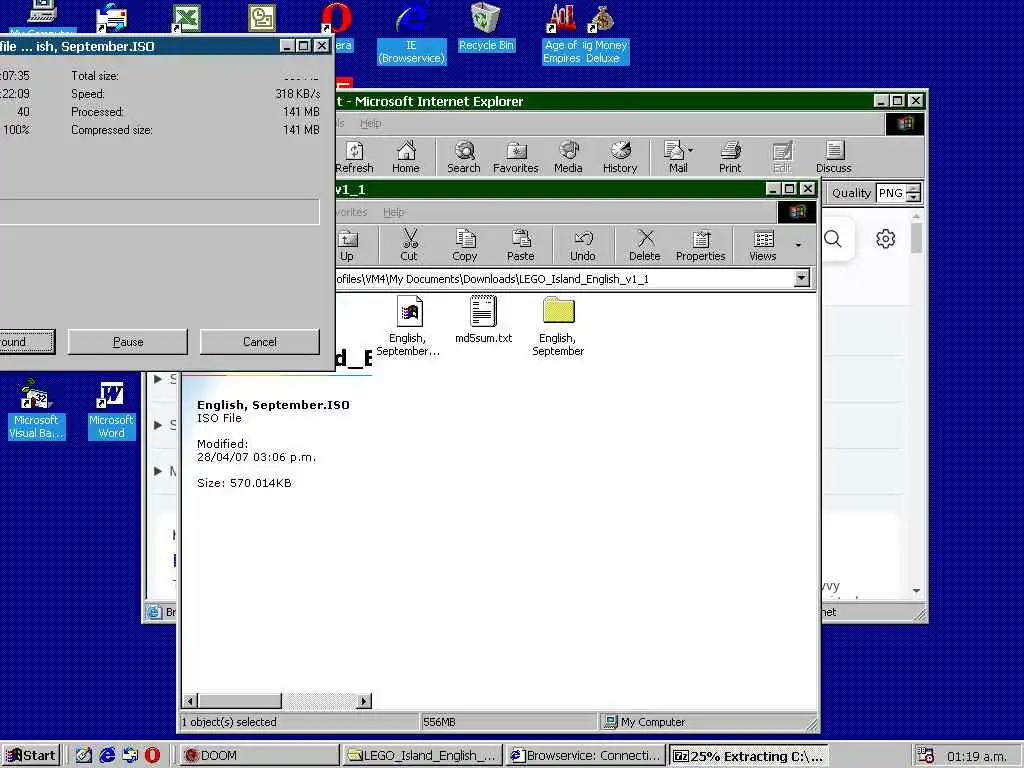
Task: Pause the 7-Zip extraction
Action: pos(128,342)
